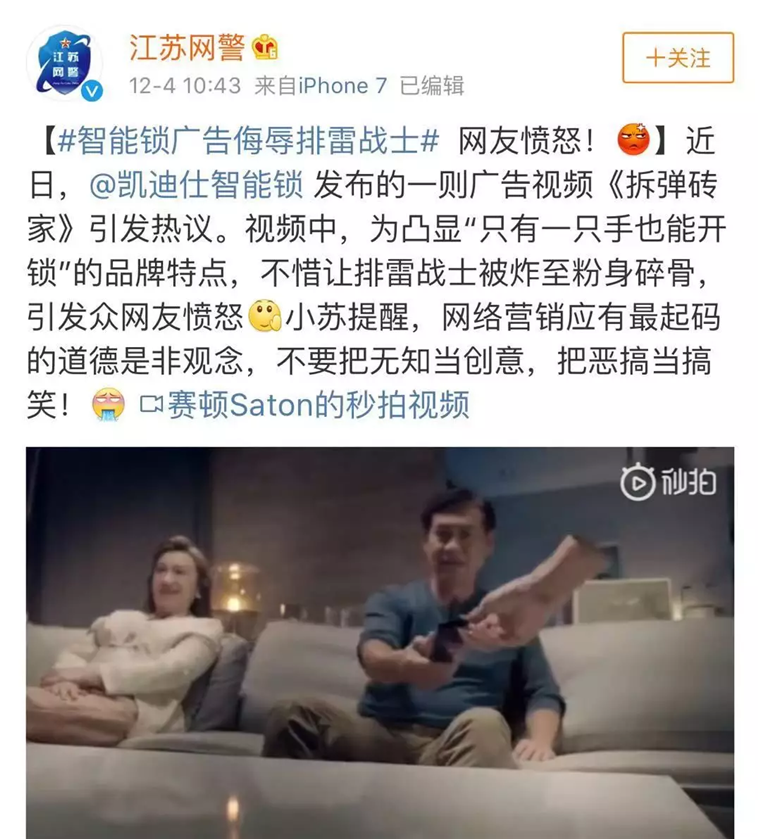The image size is (760, 839).
Task: Click the crying face emoji
Action: pyautogui.click(x=108, y=404)
